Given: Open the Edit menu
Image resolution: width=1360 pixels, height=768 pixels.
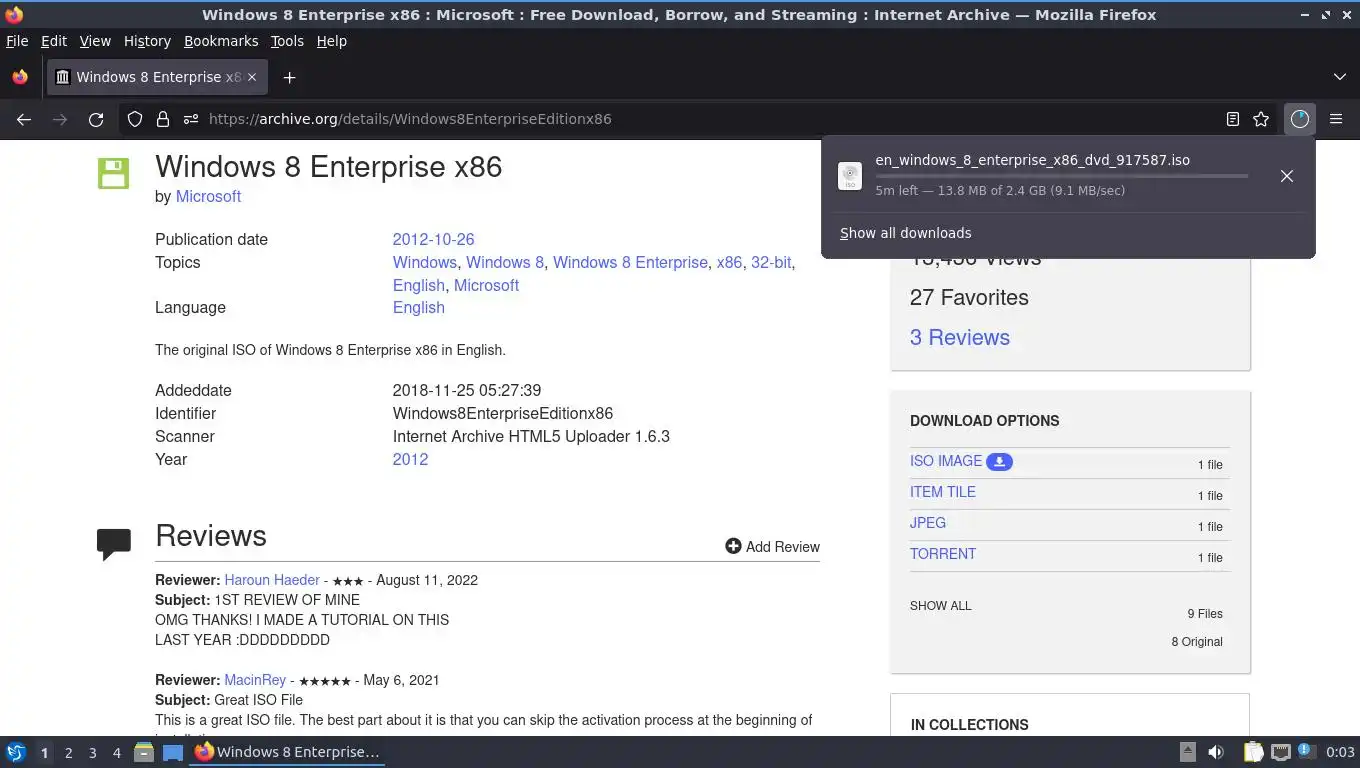Looking at the screenshot, I should (54, 41).
